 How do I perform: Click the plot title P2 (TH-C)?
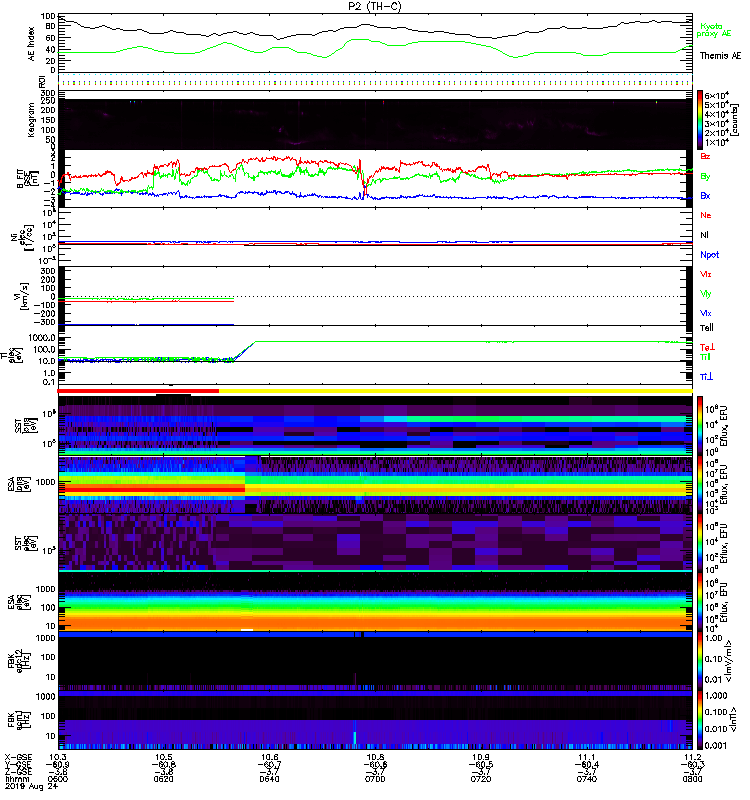(374, 6)
